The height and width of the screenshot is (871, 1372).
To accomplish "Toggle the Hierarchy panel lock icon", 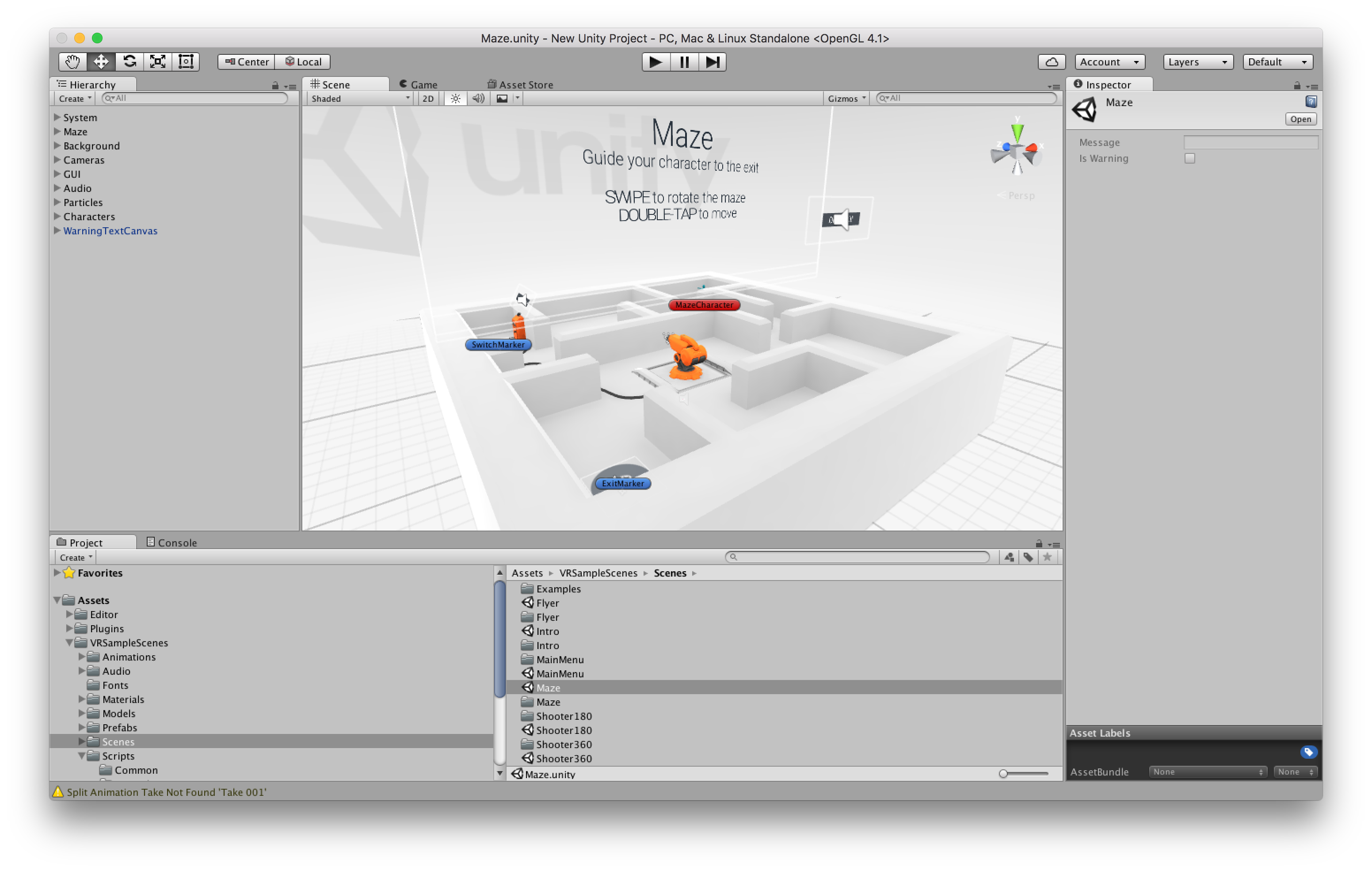I will [275, 85].
